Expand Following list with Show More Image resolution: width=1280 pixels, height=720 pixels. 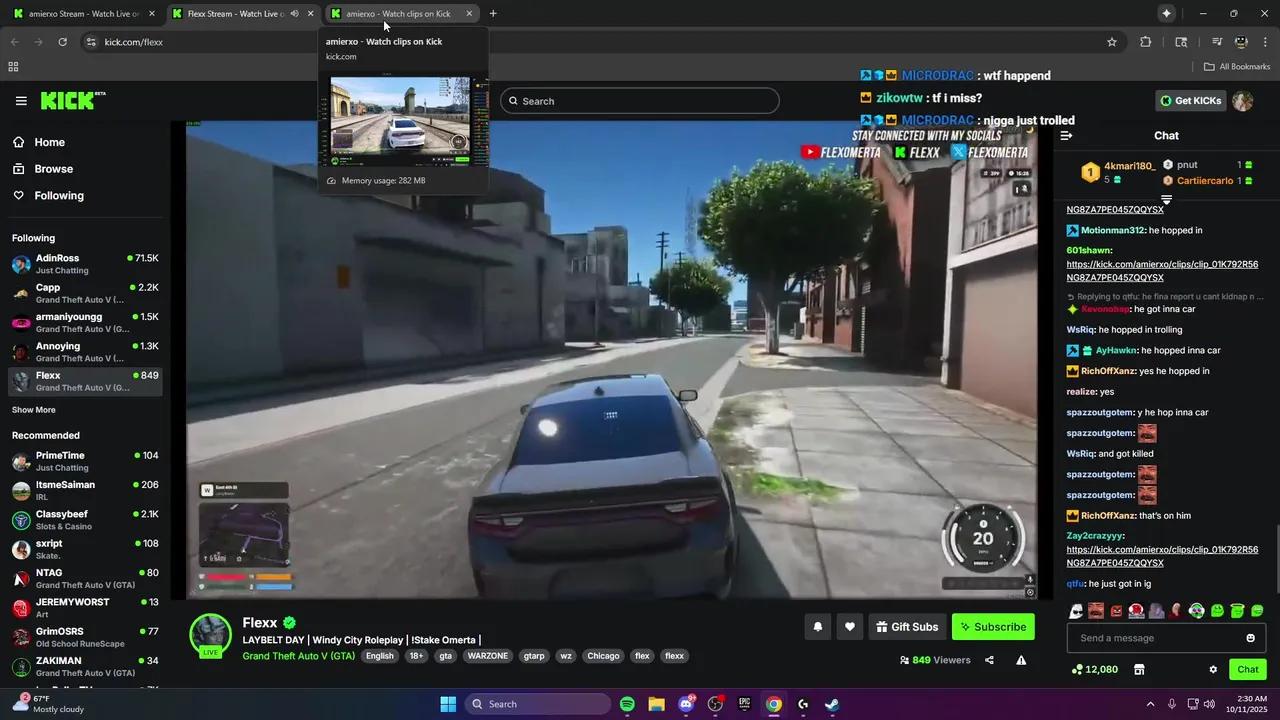pos(34,410)
